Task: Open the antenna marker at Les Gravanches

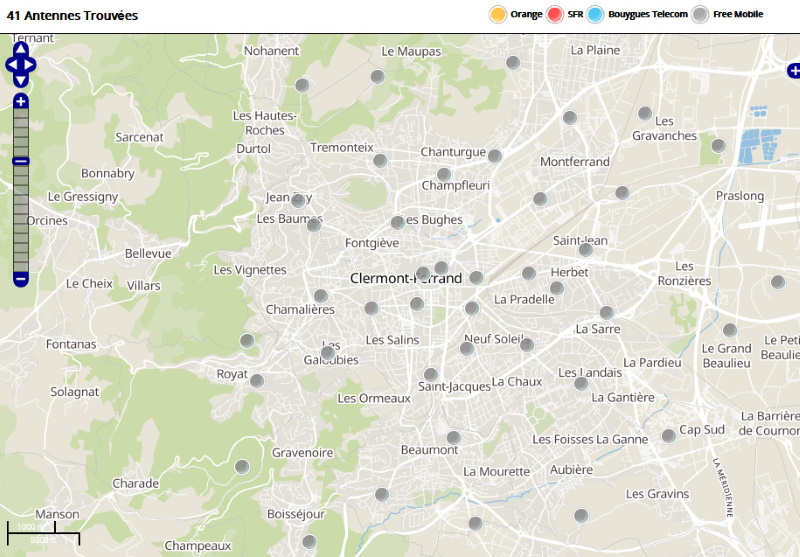Action: 645,113
